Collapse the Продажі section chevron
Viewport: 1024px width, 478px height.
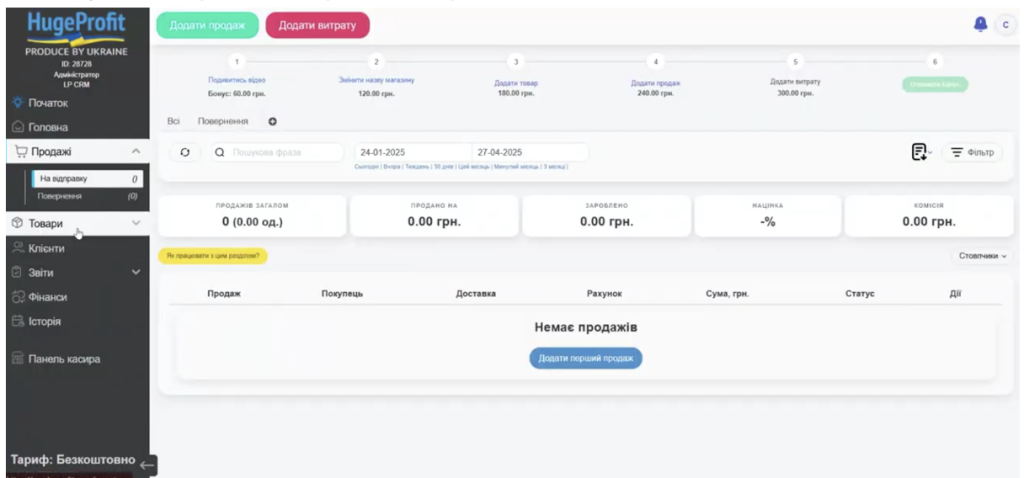136,151
